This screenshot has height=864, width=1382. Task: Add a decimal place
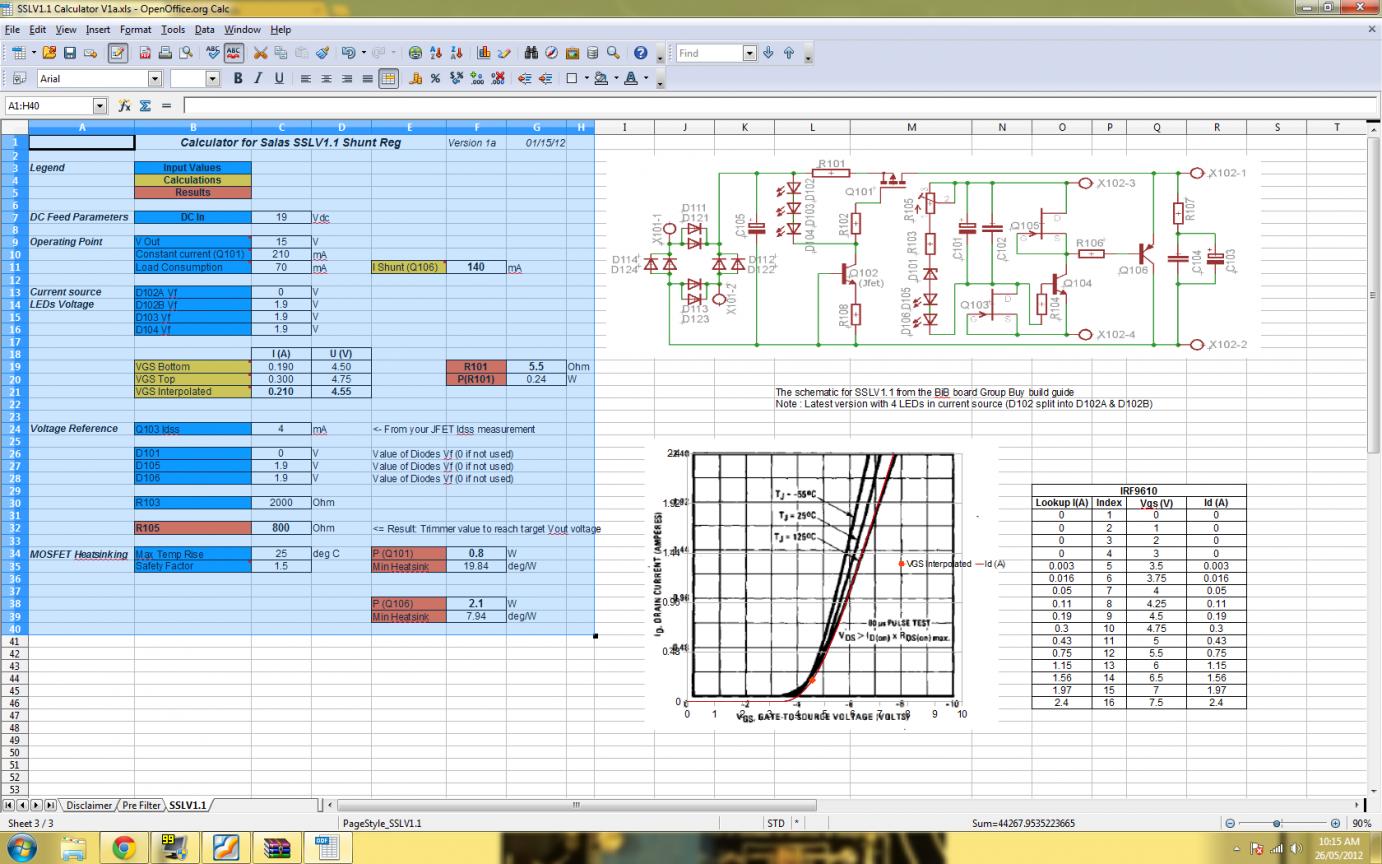(x=475, y=78)
